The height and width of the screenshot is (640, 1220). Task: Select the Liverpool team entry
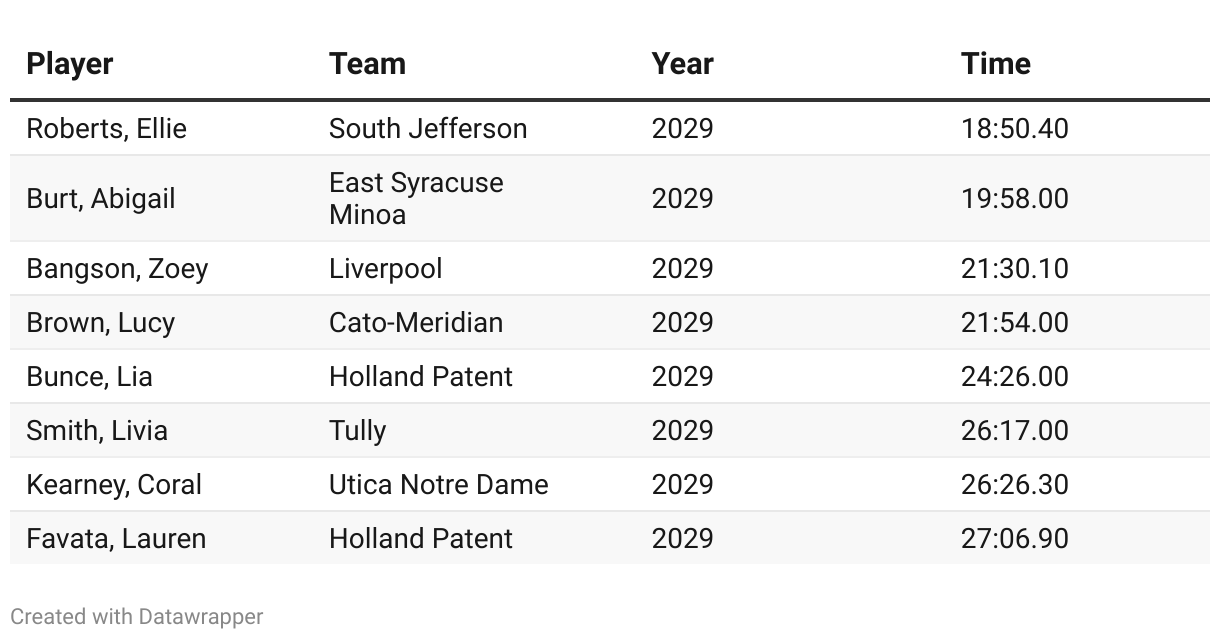[385, 269]
